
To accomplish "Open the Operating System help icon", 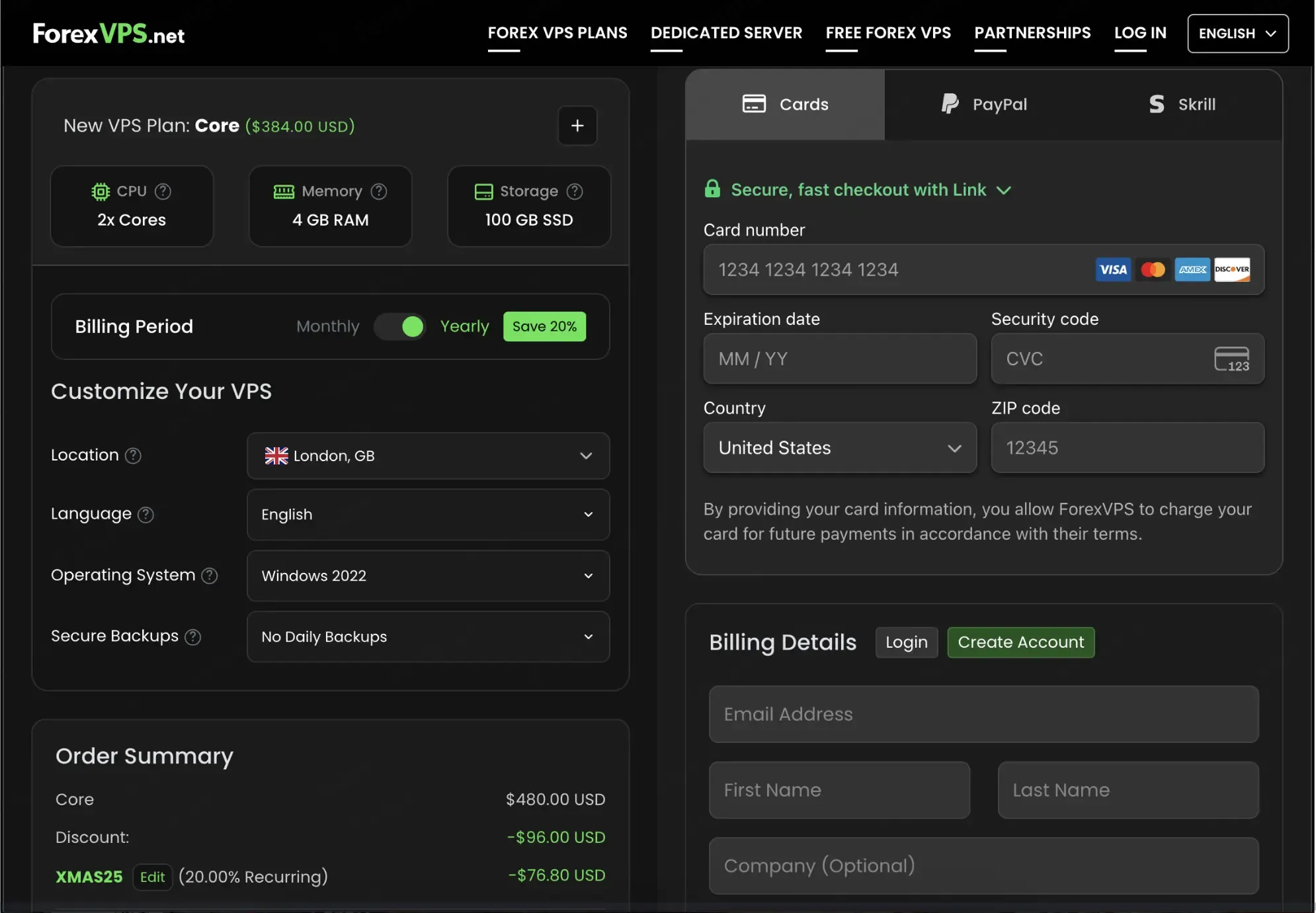I will click(x=210, y=576).
